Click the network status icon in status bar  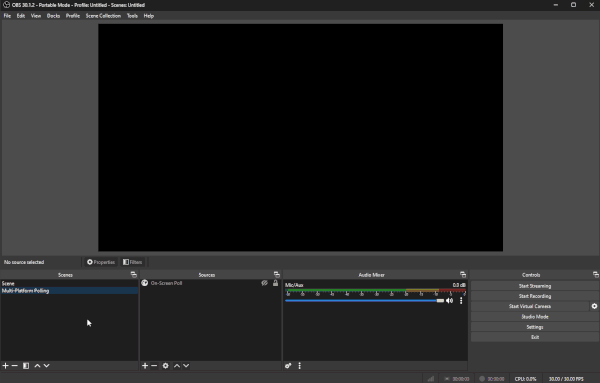[431, 379]
